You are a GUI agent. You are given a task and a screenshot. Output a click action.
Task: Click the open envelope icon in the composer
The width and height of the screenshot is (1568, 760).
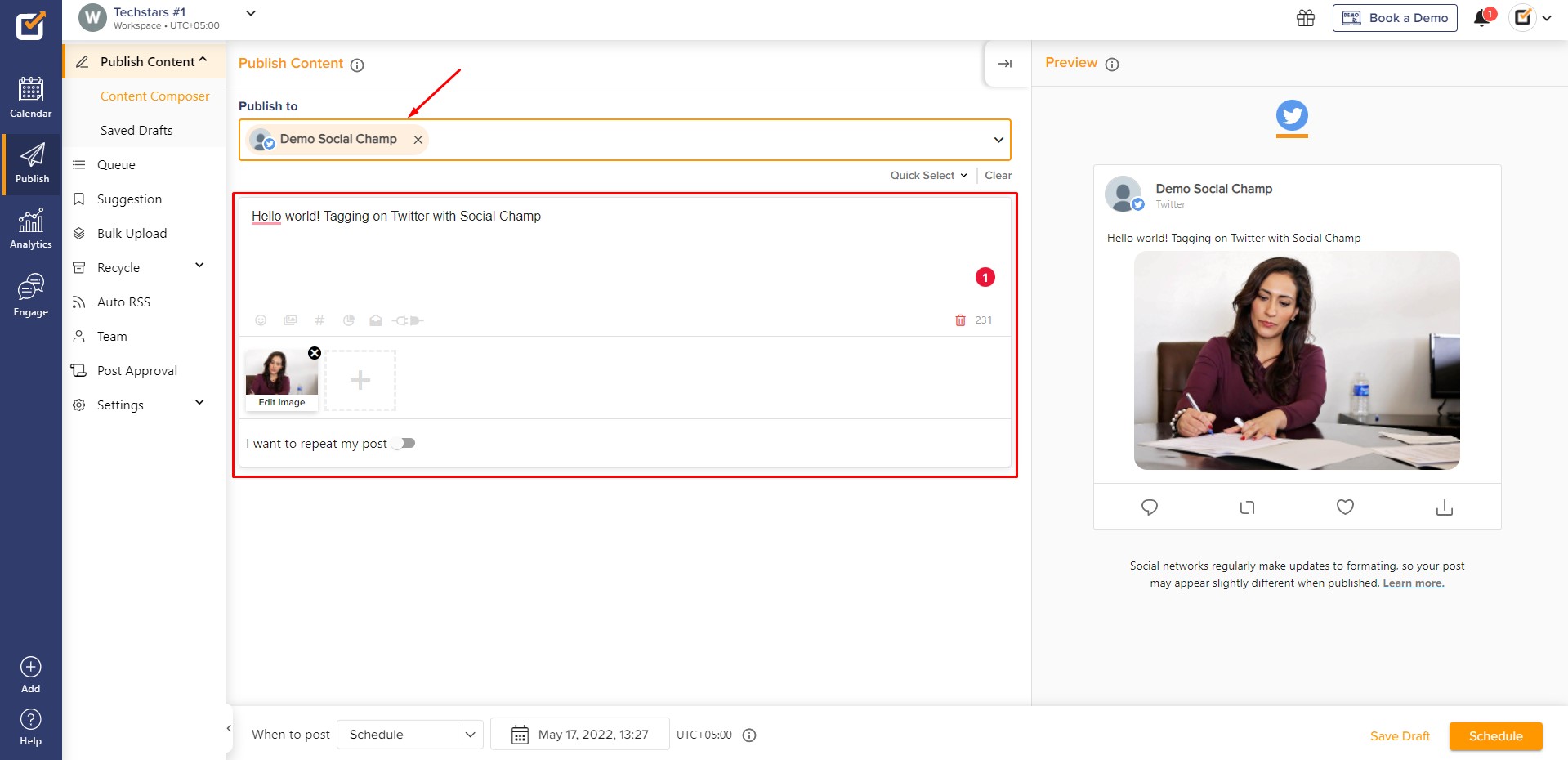point(376,320)
